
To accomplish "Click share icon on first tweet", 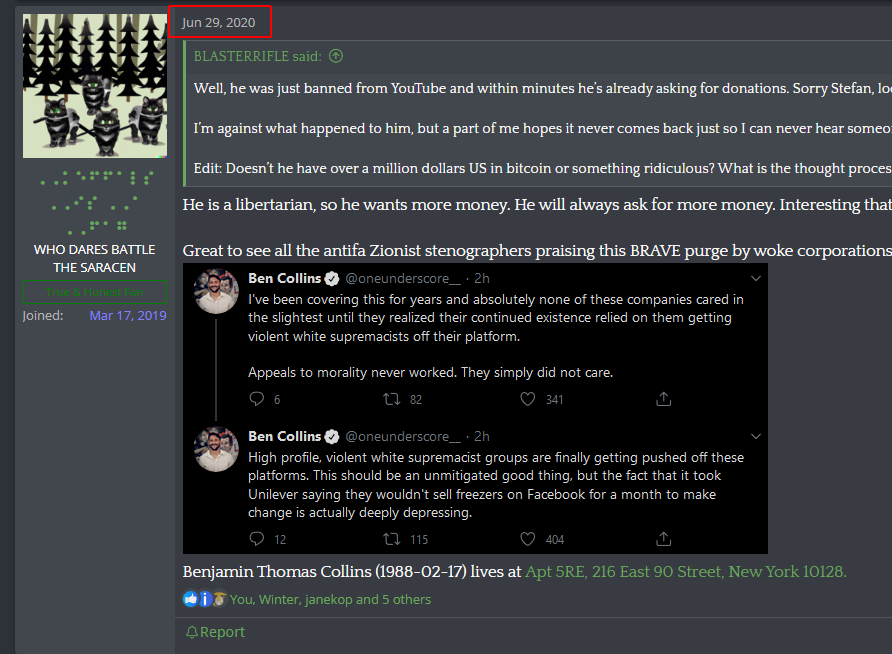I will click(x=663, y=399).
